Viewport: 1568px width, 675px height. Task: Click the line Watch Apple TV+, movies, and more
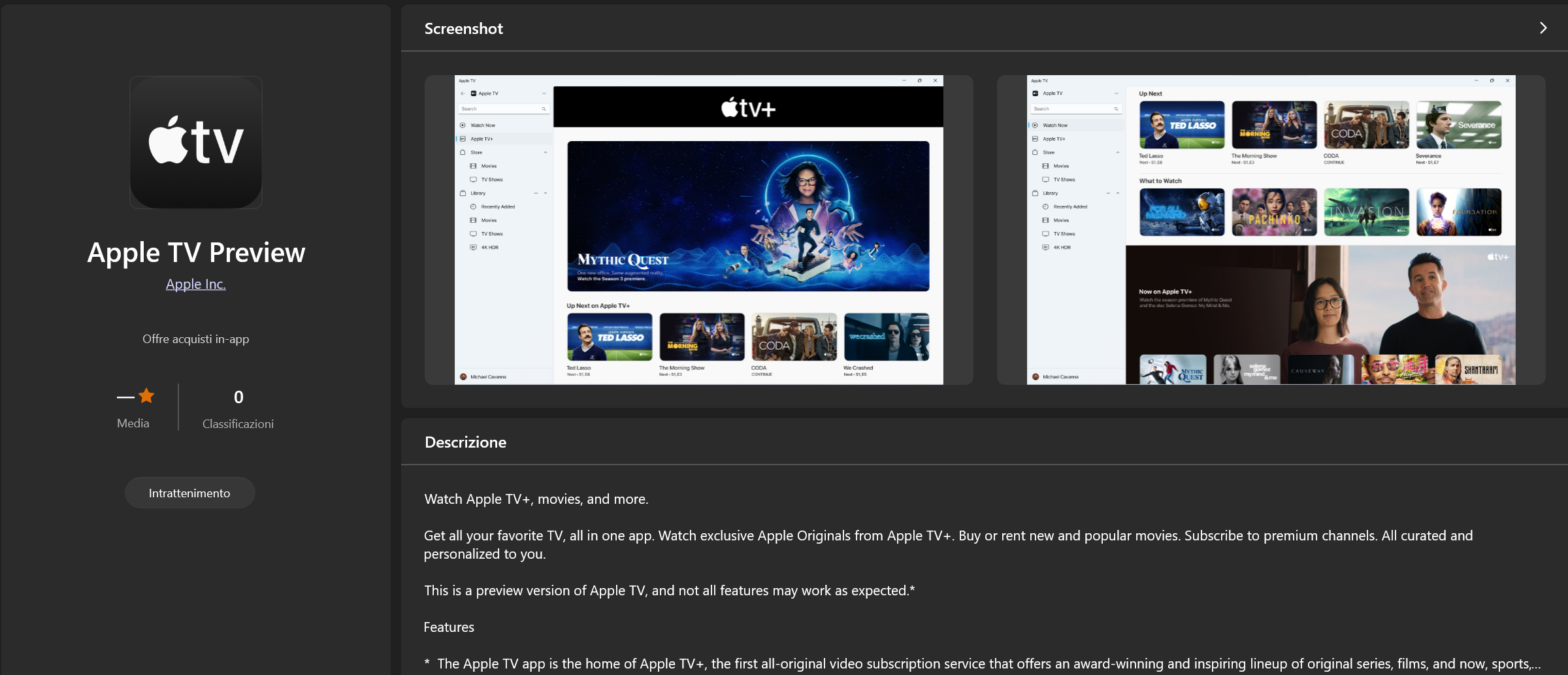(536, 499)
